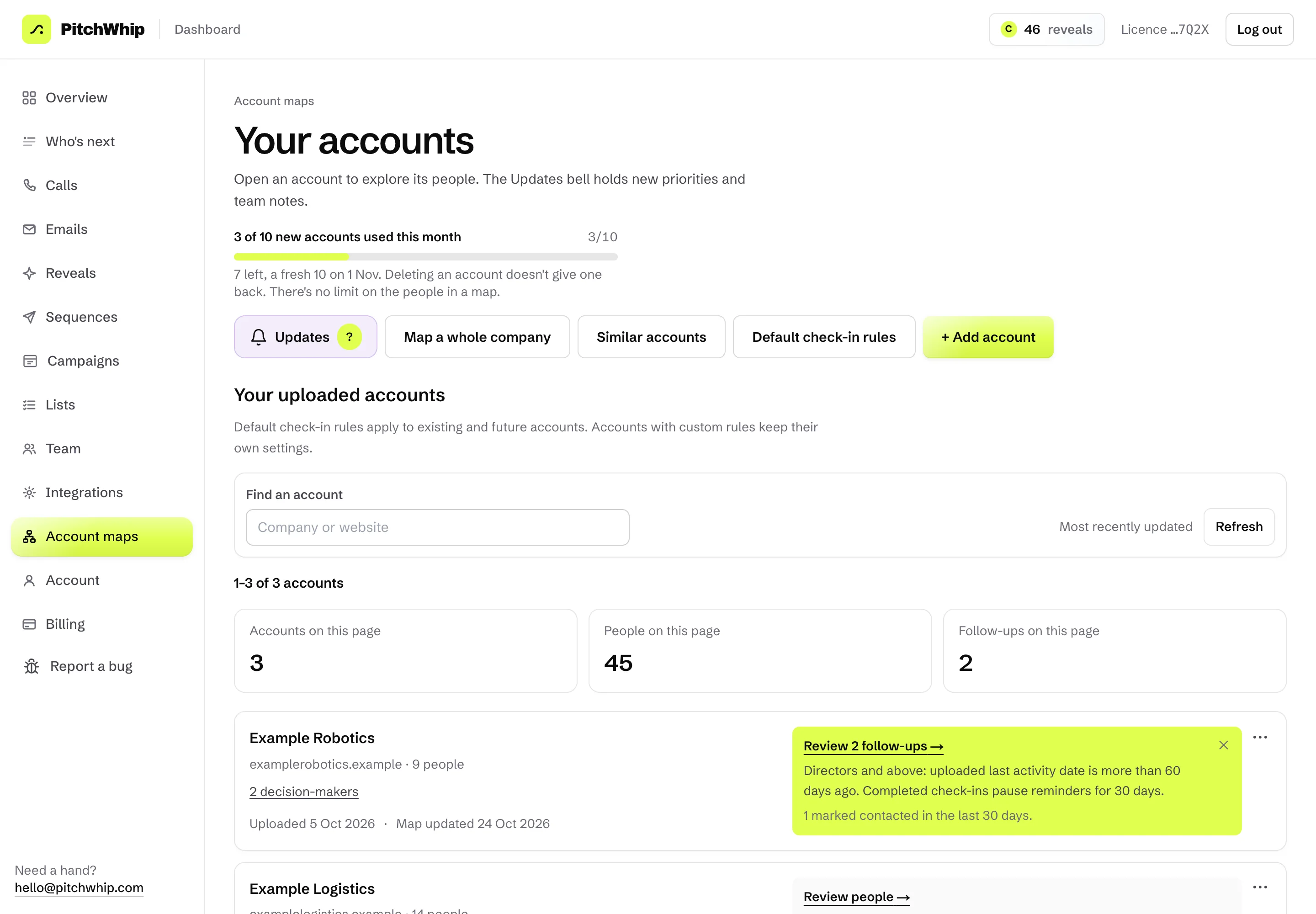Click the Campaigns icon in sidebar
The width and height of the screenshot is (1316, 914).
[x=30, y=361]
